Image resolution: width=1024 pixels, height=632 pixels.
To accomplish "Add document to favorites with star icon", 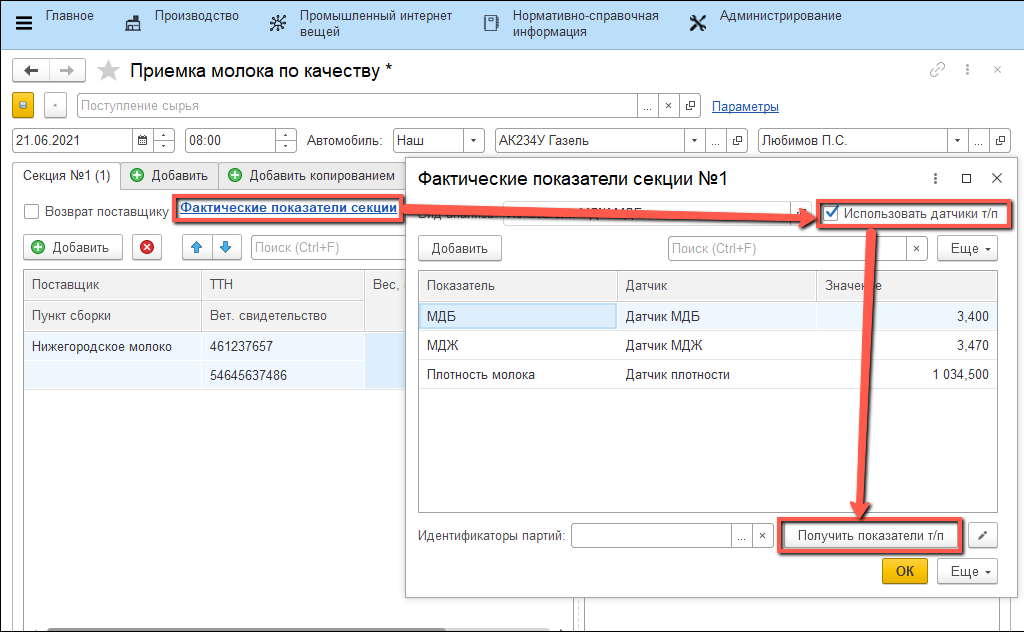I will pyautogui.click(x=109, y=71).
